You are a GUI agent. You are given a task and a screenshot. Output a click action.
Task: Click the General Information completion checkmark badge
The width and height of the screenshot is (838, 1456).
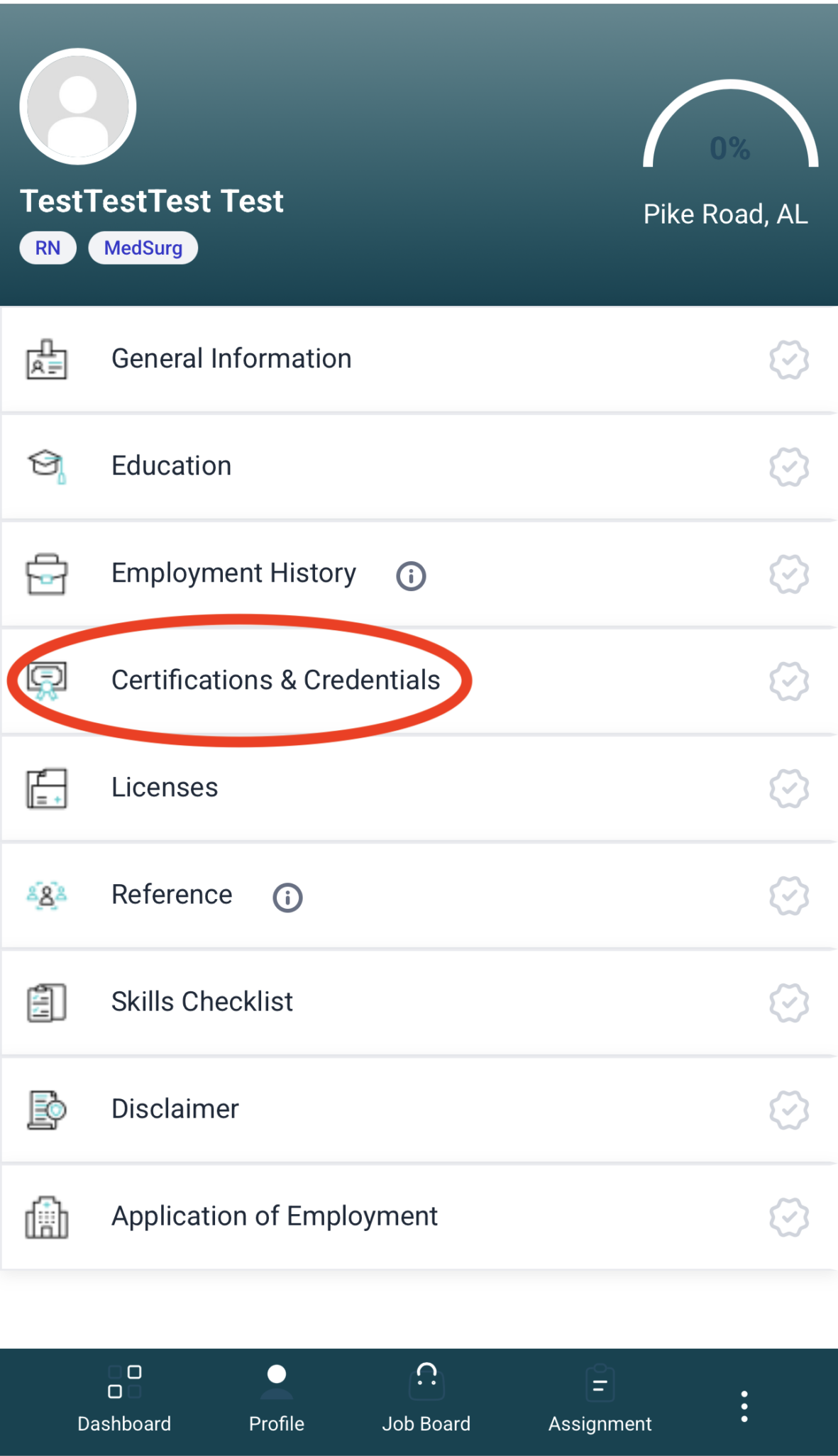(788, 360)
